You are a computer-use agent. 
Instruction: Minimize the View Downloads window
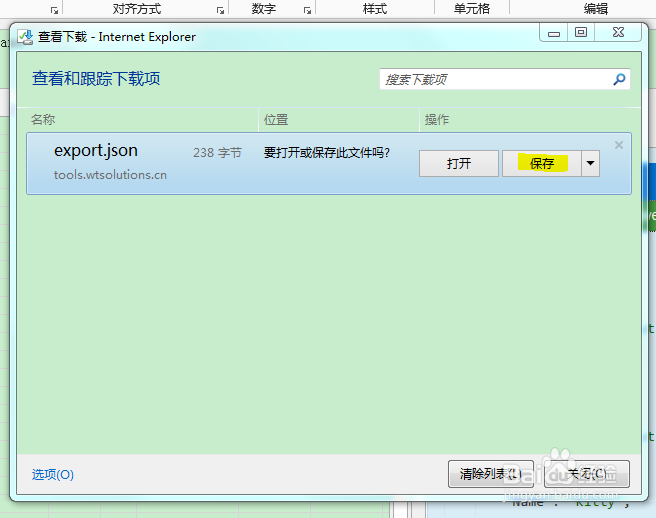(554, 33)
